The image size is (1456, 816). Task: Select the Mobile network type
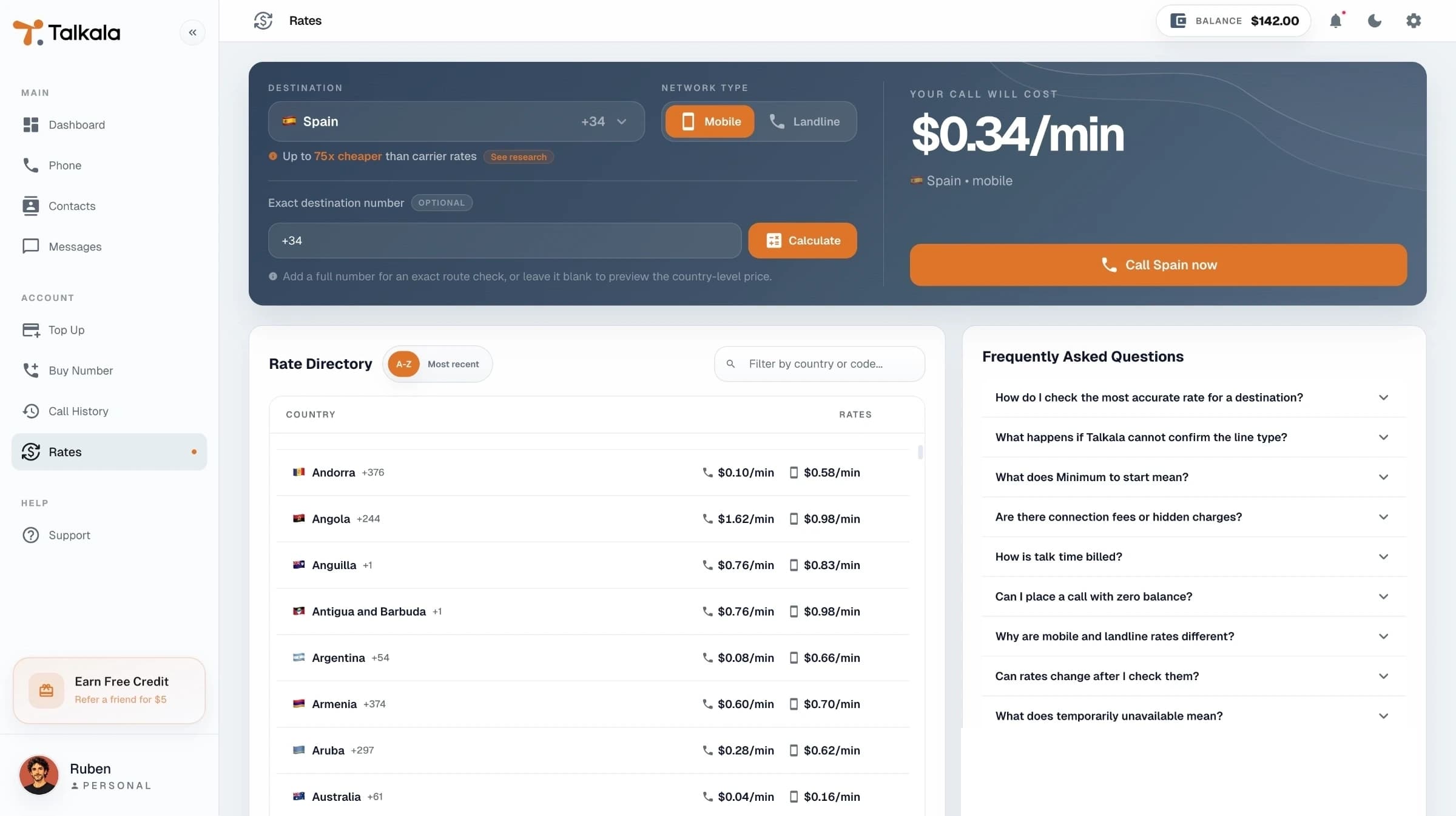[x=710, y=121]
